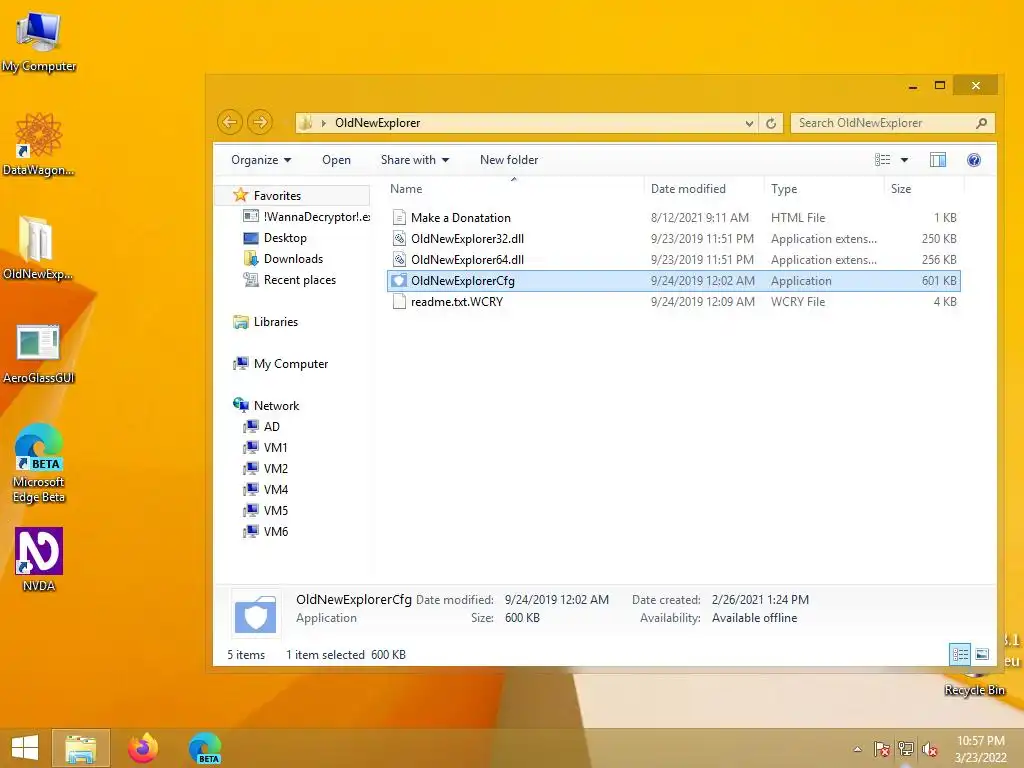Open network tray icon

(906, 749)
